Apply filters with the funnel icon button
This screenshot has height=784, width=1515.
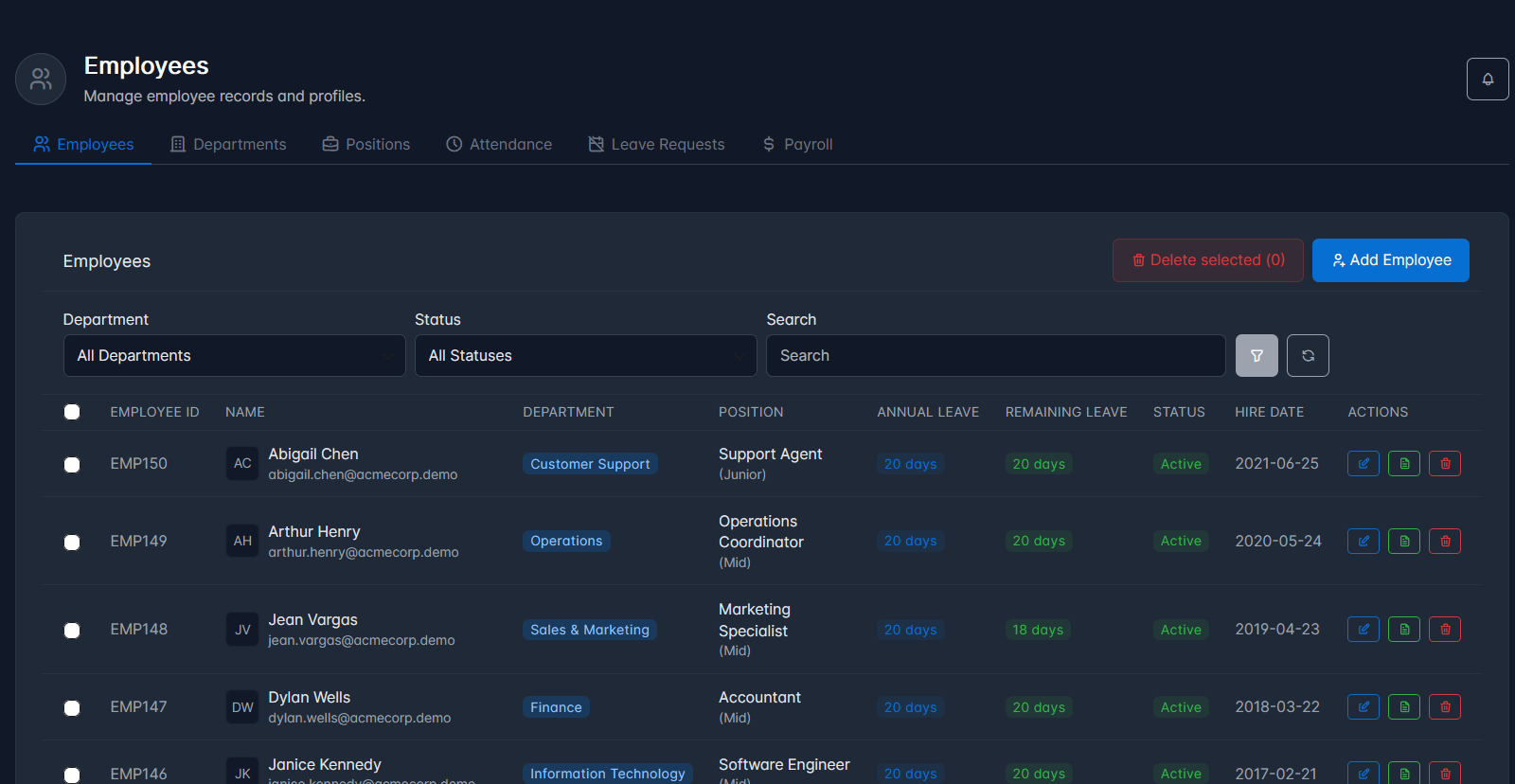(x=1257, y=355)
